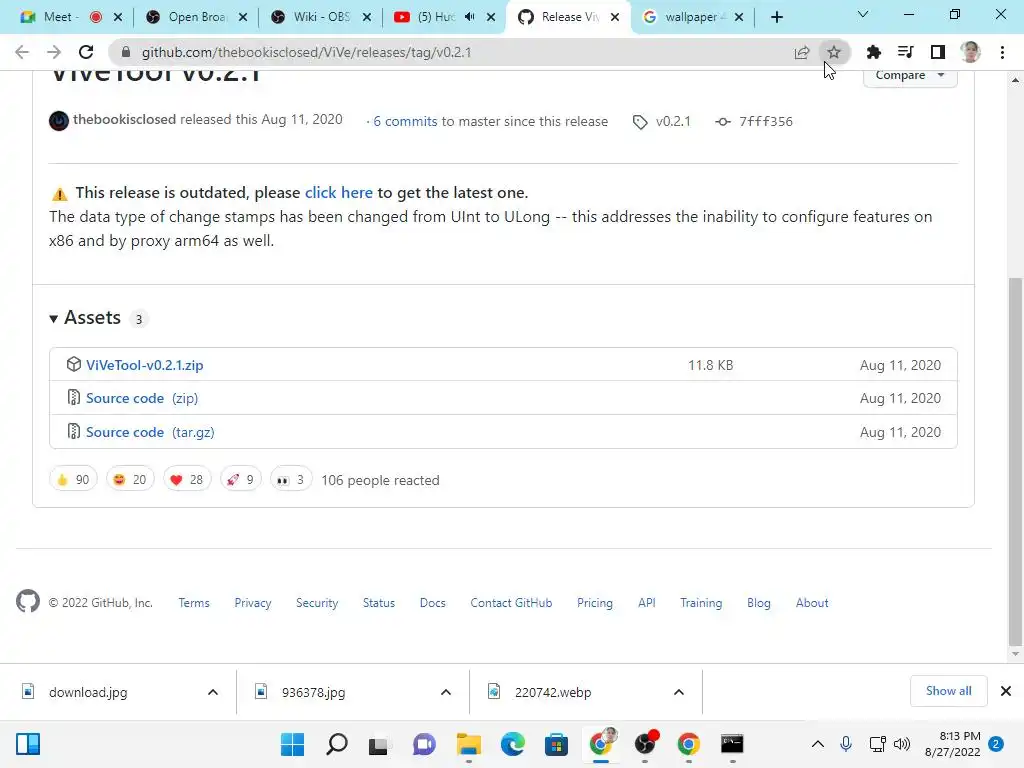Open the 6 commits link
This screenshot has height=768, width=1024.
click(x=405, y=121)
